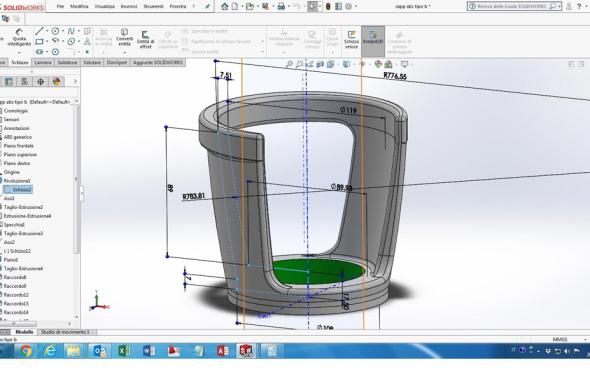Click the Home icon in title toolbar
Viewport: 590px width, 390px height.
click(225, 6)
